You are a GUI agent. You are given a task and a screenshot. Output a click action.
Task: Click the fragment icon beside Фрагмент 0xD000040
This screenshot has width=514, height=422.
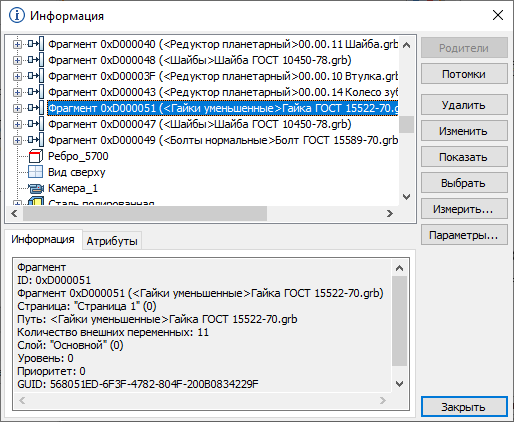tap(35, 44)
